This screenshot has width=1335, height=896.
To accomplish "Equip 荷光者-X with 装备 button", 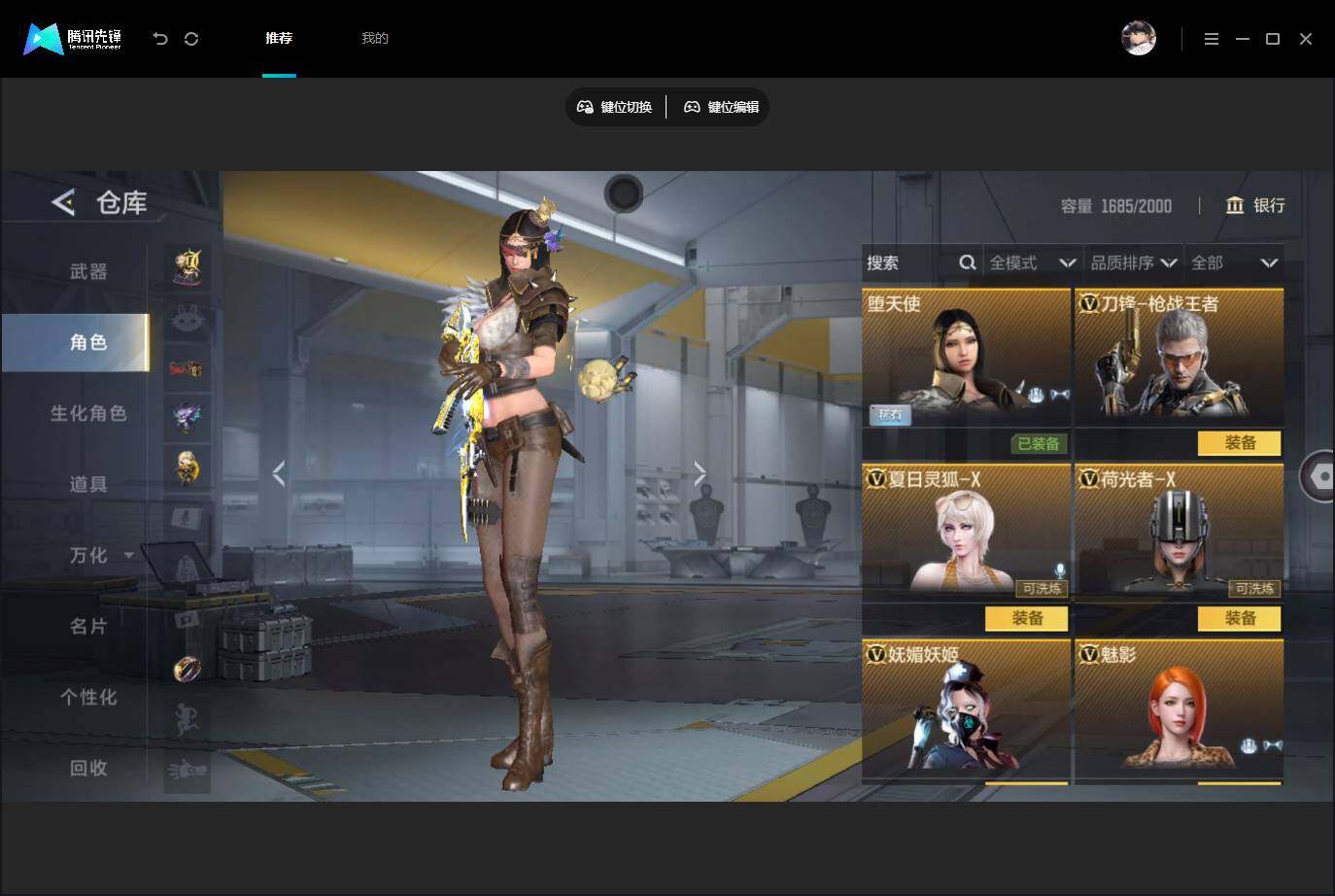I will (1240, 618).
